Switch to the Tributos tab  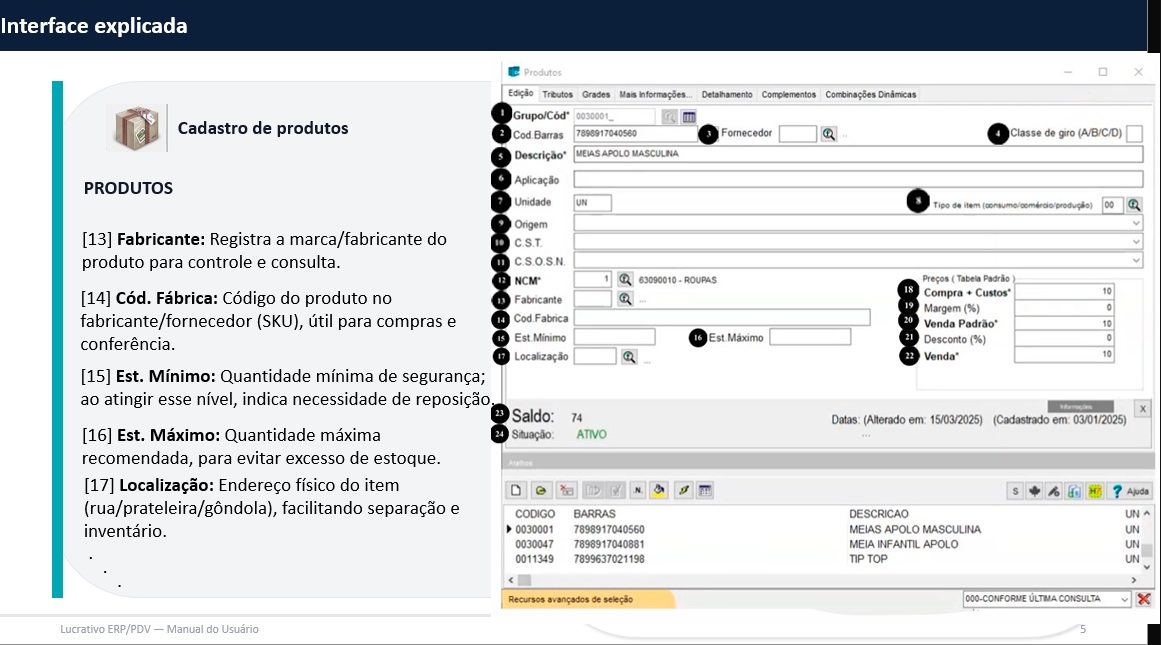tap(558, 94)
